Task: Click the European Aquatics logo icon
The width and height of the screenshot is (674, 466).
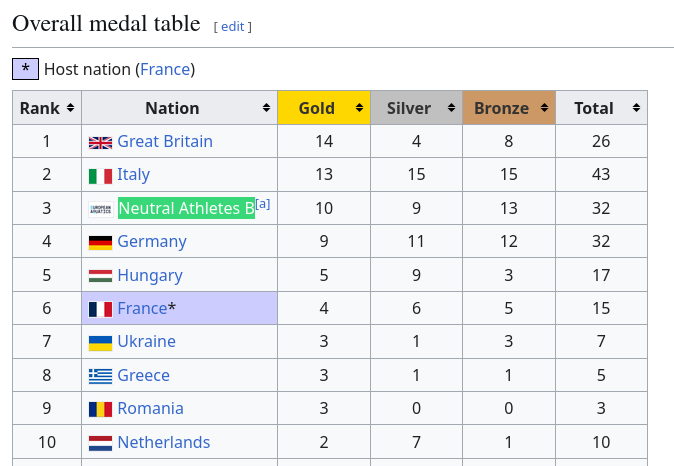Action: (101, 209)
